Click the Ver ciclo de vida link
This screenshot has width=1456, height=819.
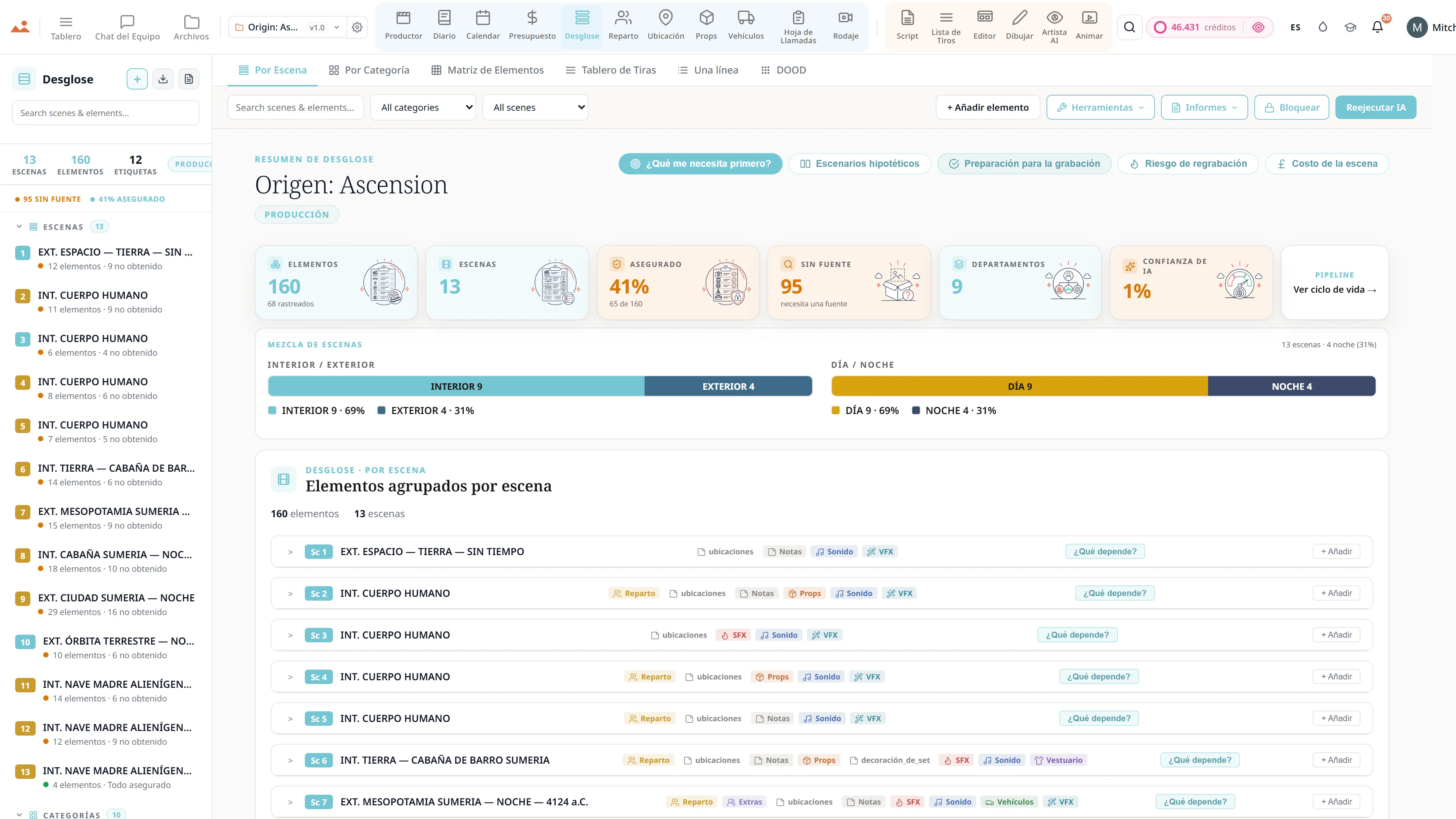1335,290
